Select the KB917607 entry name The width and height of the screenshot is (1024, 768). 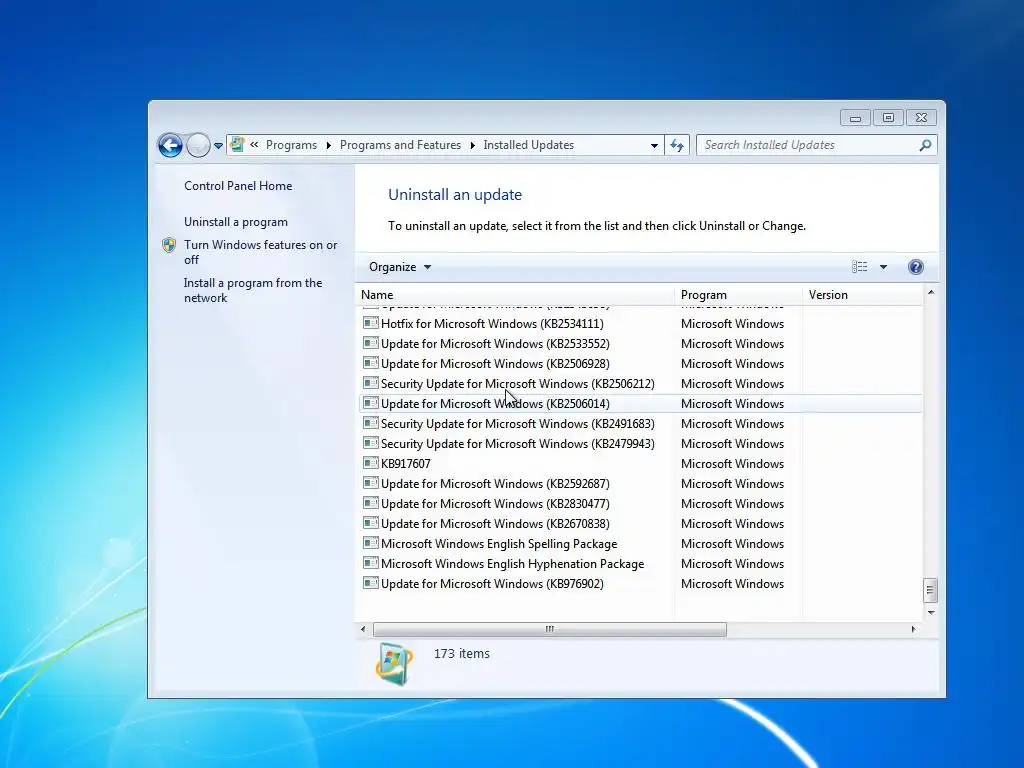[406, 464]
